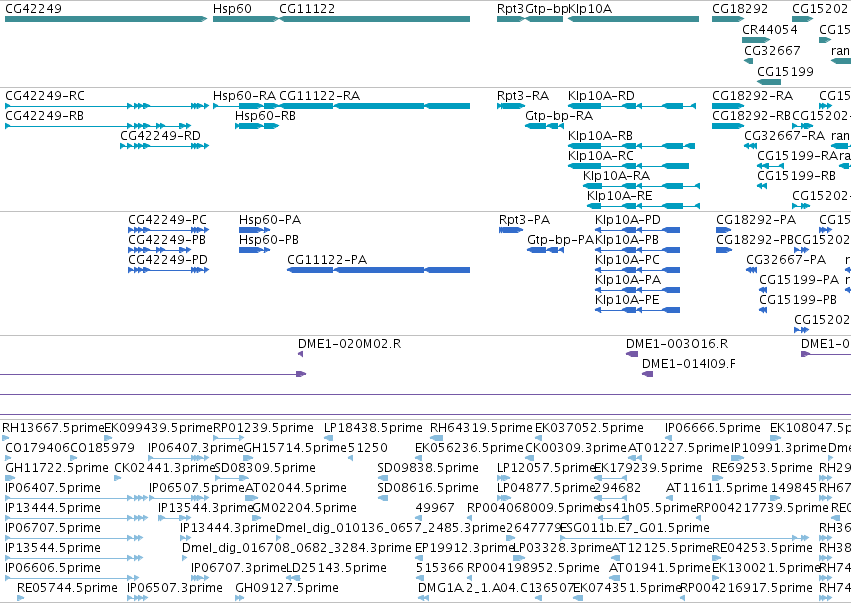This screenshot has height=603, width=851.
Task: Select protein CG32667-PA
Action: 752,270
